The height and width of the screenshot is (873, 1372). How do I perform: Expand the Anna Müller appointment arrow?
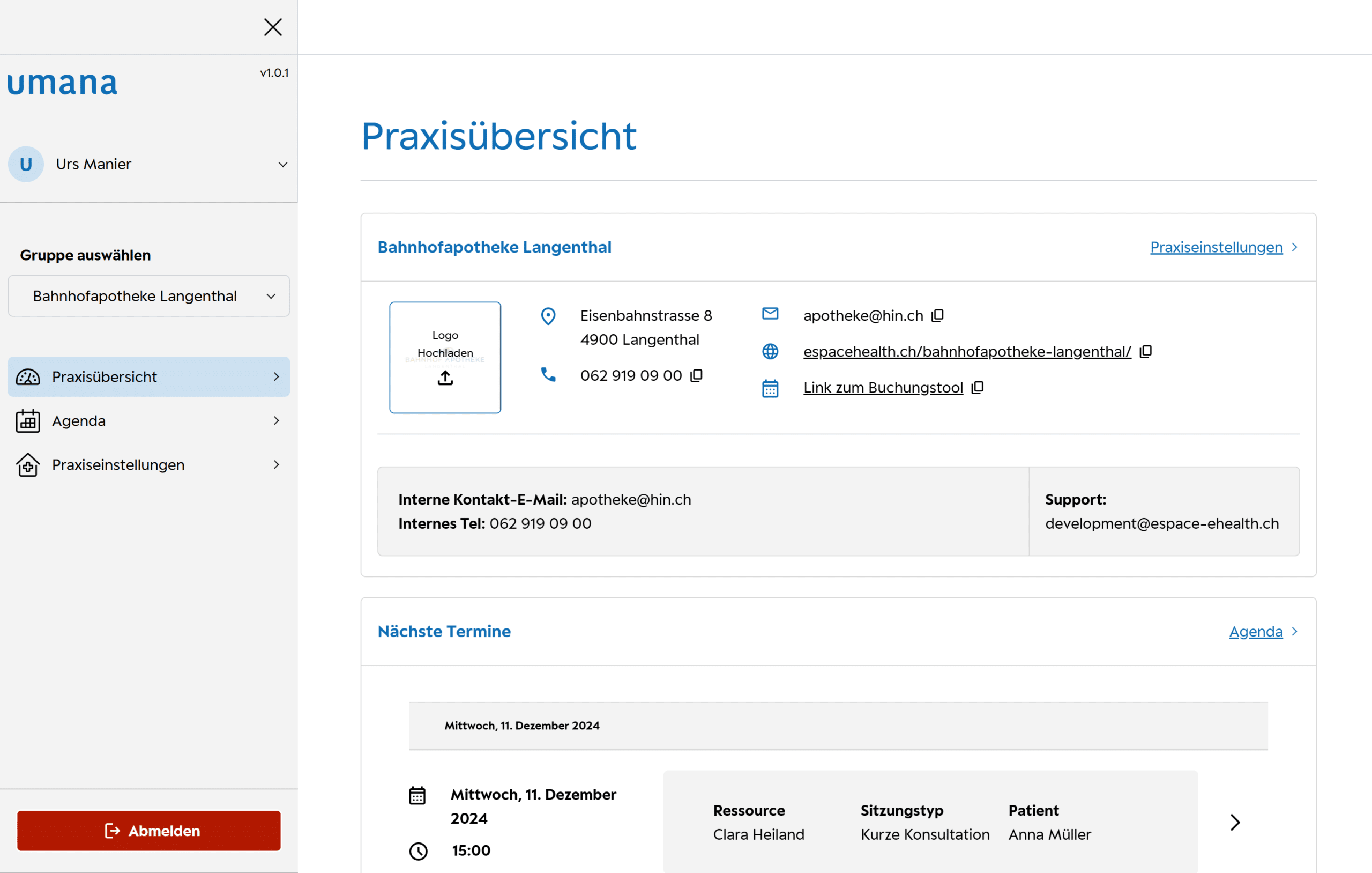(x=1235, y=822)
